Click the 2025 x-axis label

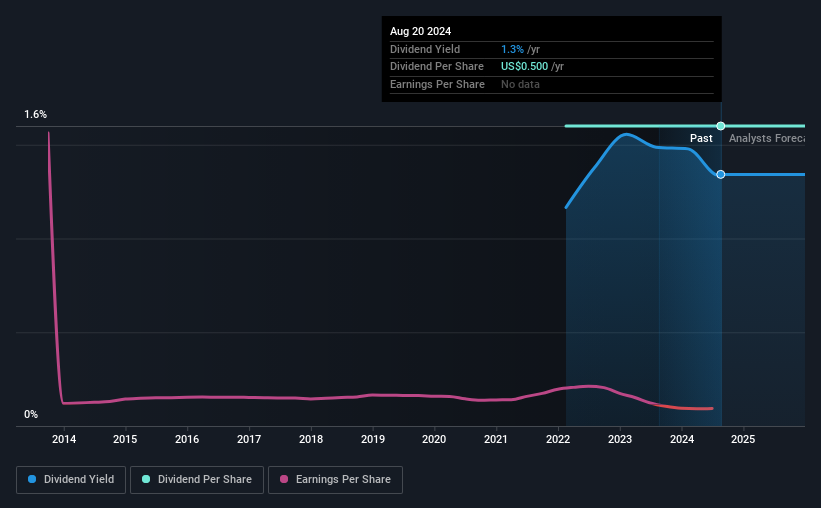point(743,439)
